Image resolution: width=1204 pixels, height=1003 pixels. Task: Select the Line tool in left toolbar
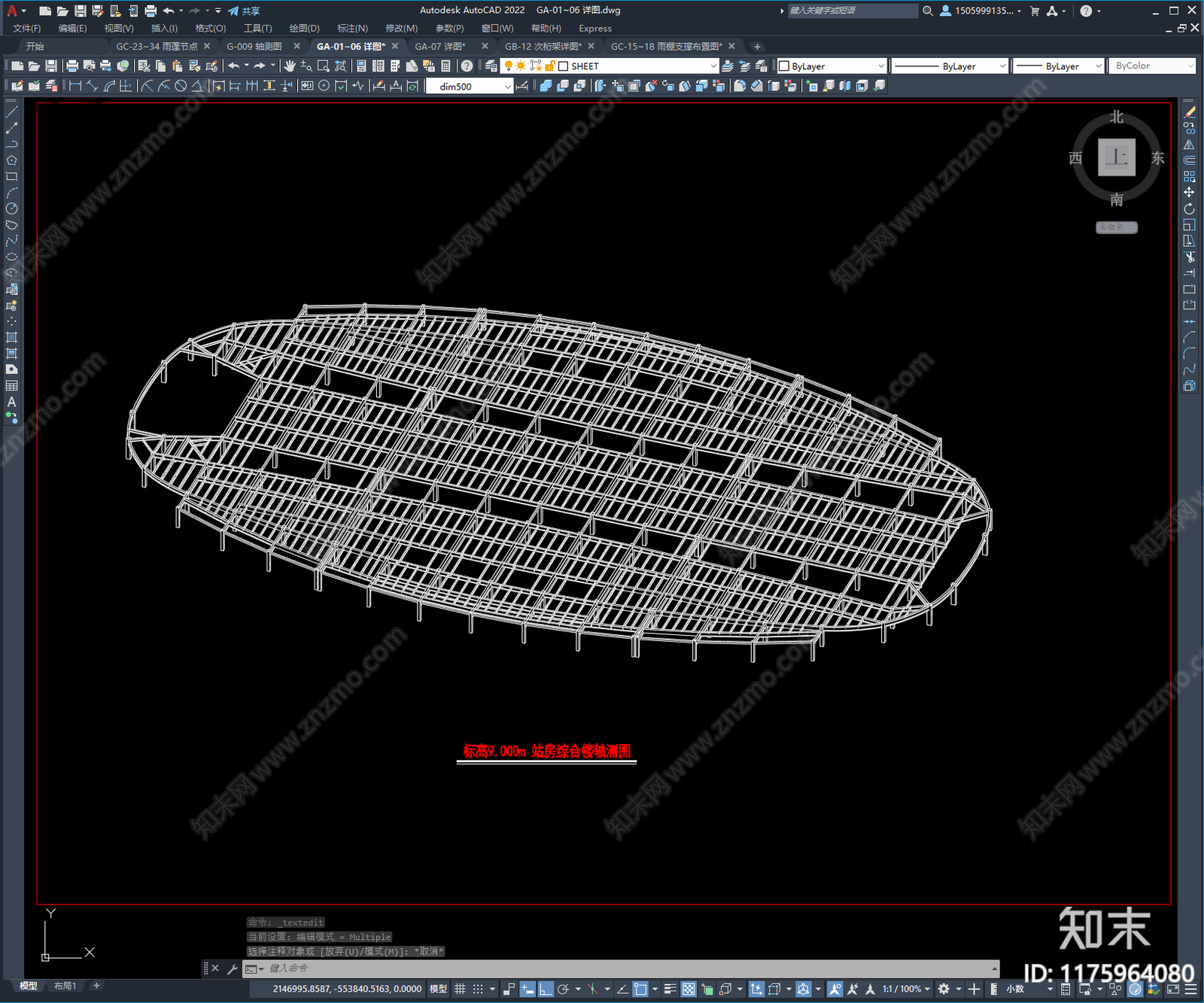pyautogui.click(x=11, y=111)
